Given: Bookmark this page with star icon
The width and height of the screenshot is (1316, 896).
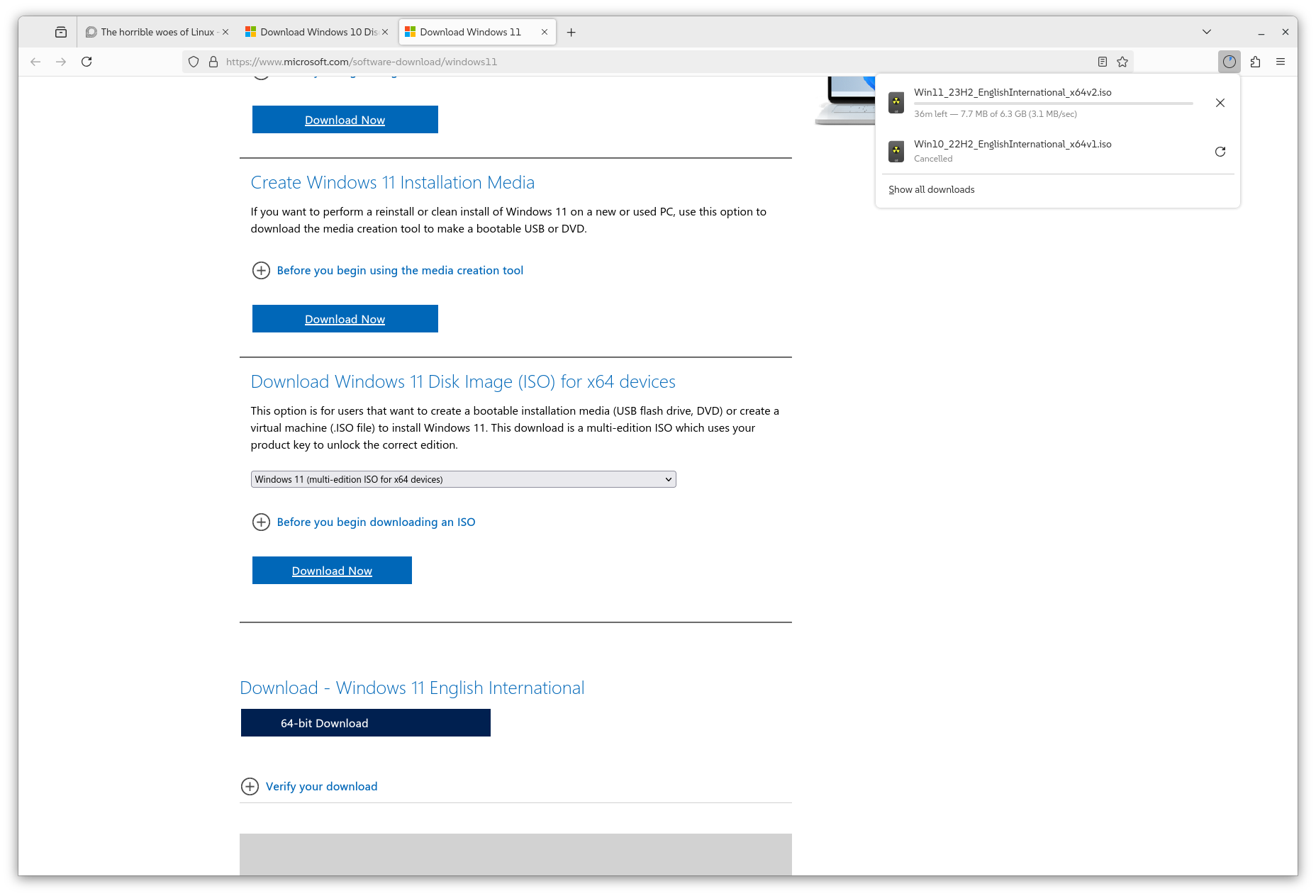Looking at the screenshot, I should pos(1122,62).
